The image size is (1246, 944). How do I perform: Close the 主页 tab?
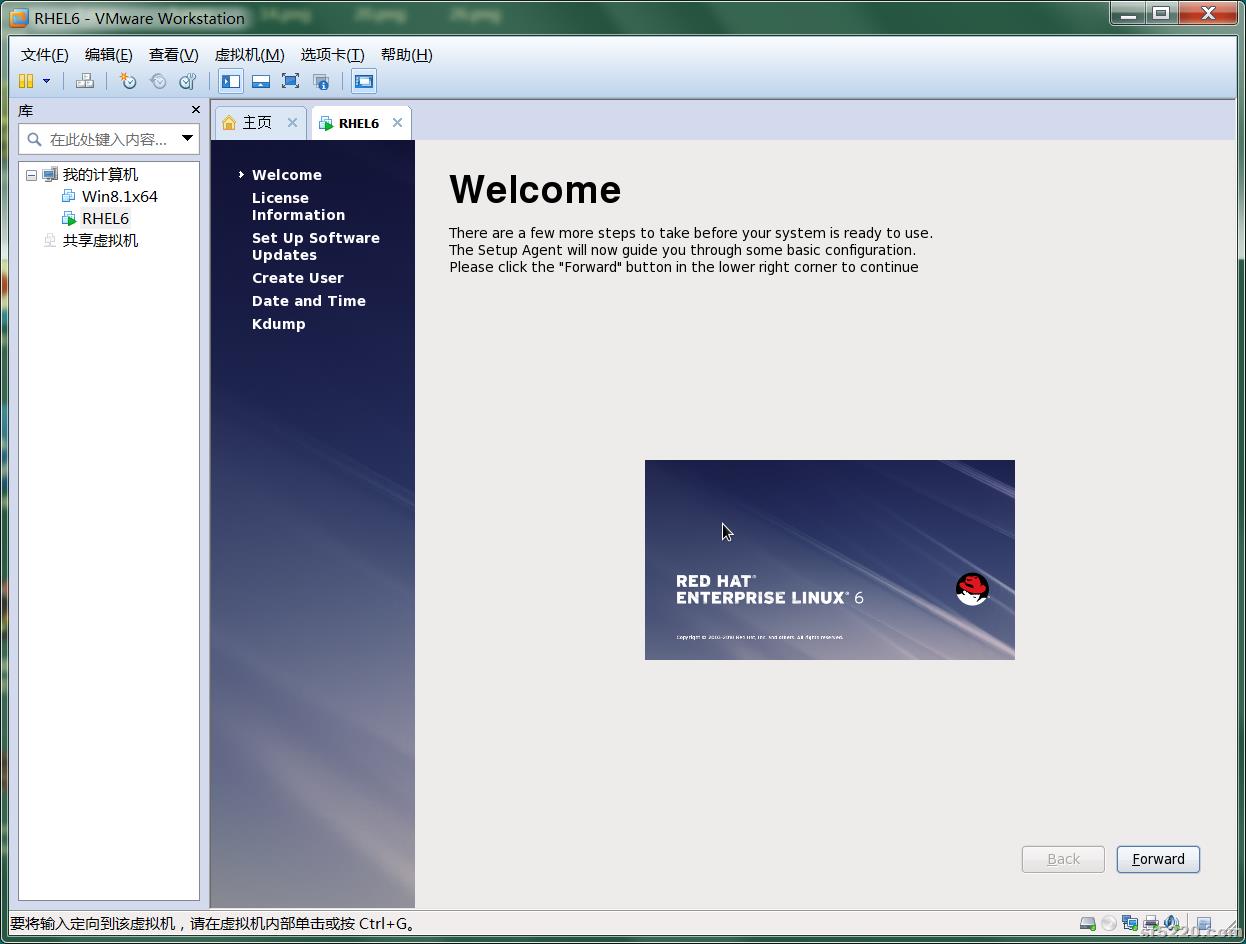coord(292,122)
